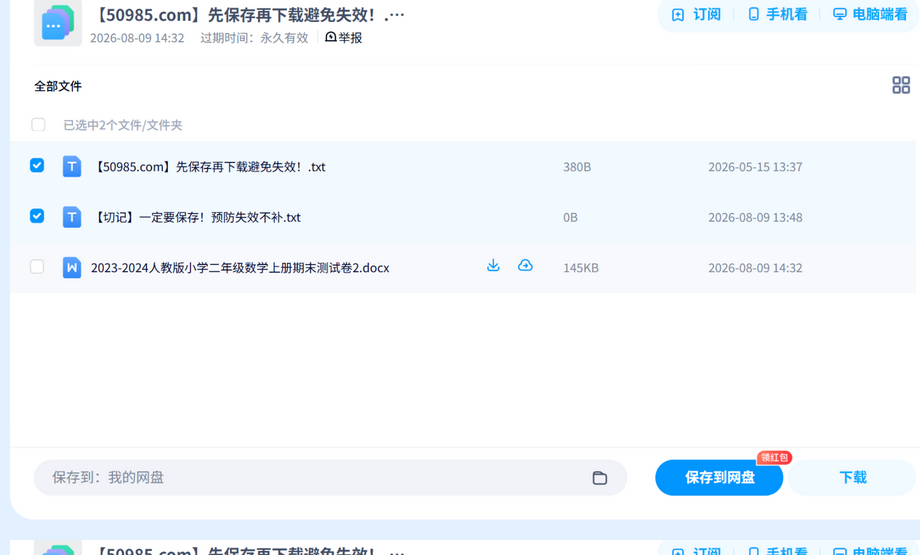Toggle the select-all files checkbox
Screen dimensions: 920x555
point(38,124)
